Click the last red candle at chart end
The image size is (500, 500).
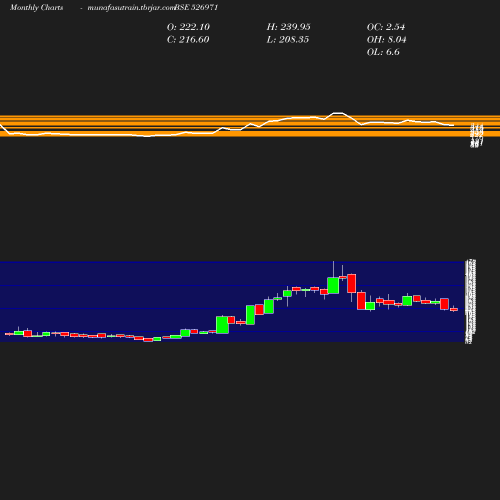(x=454, y=309)
